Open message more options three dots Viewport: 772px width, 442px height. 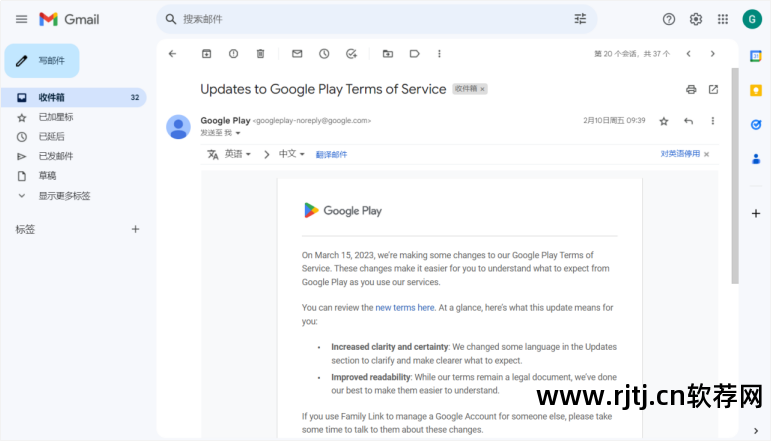coord(712,121)
